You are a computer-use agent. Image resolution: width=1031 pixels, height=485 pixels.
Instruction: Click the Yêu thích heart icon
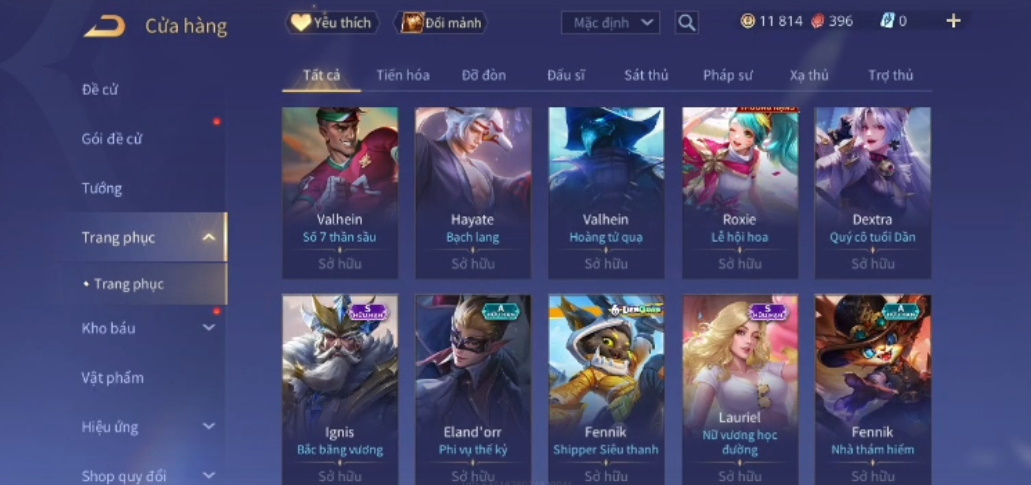pos(301,23)
